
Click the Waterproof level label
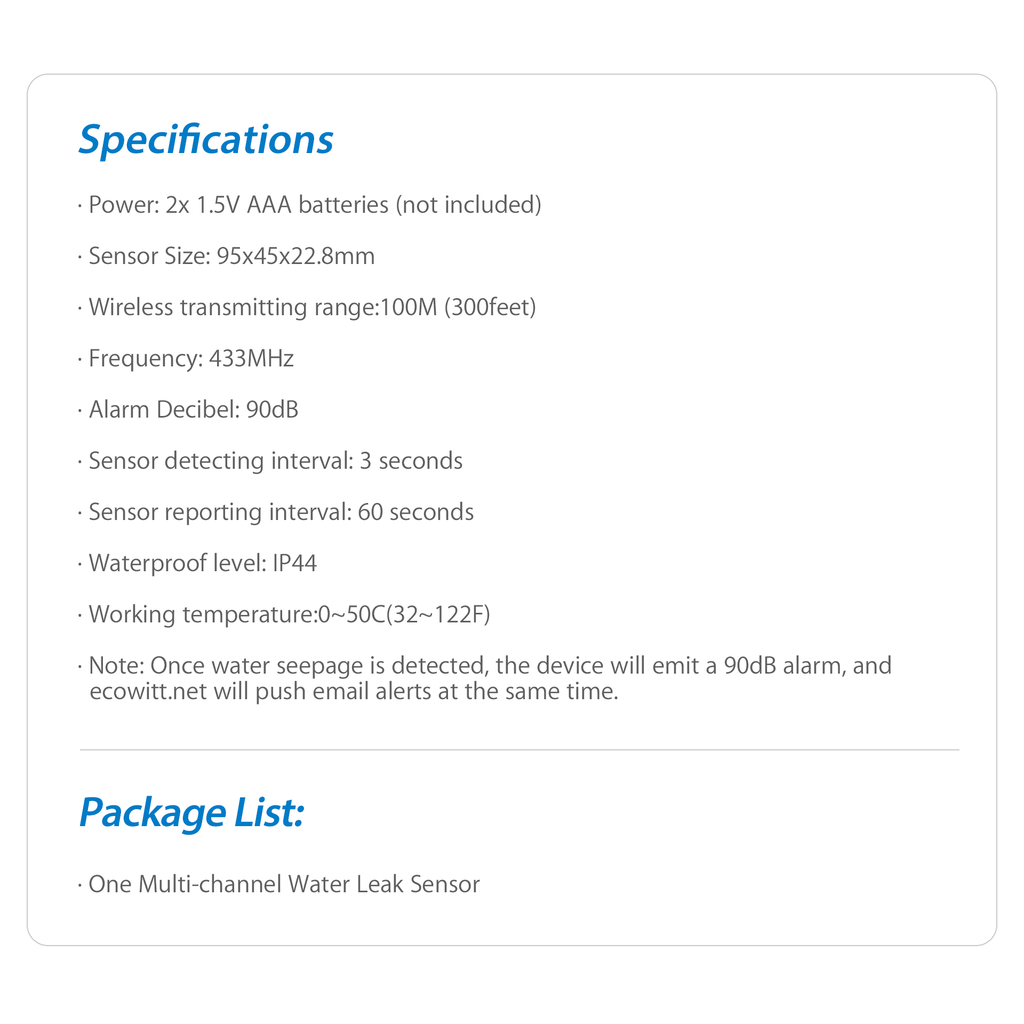[x=177, y=563]
